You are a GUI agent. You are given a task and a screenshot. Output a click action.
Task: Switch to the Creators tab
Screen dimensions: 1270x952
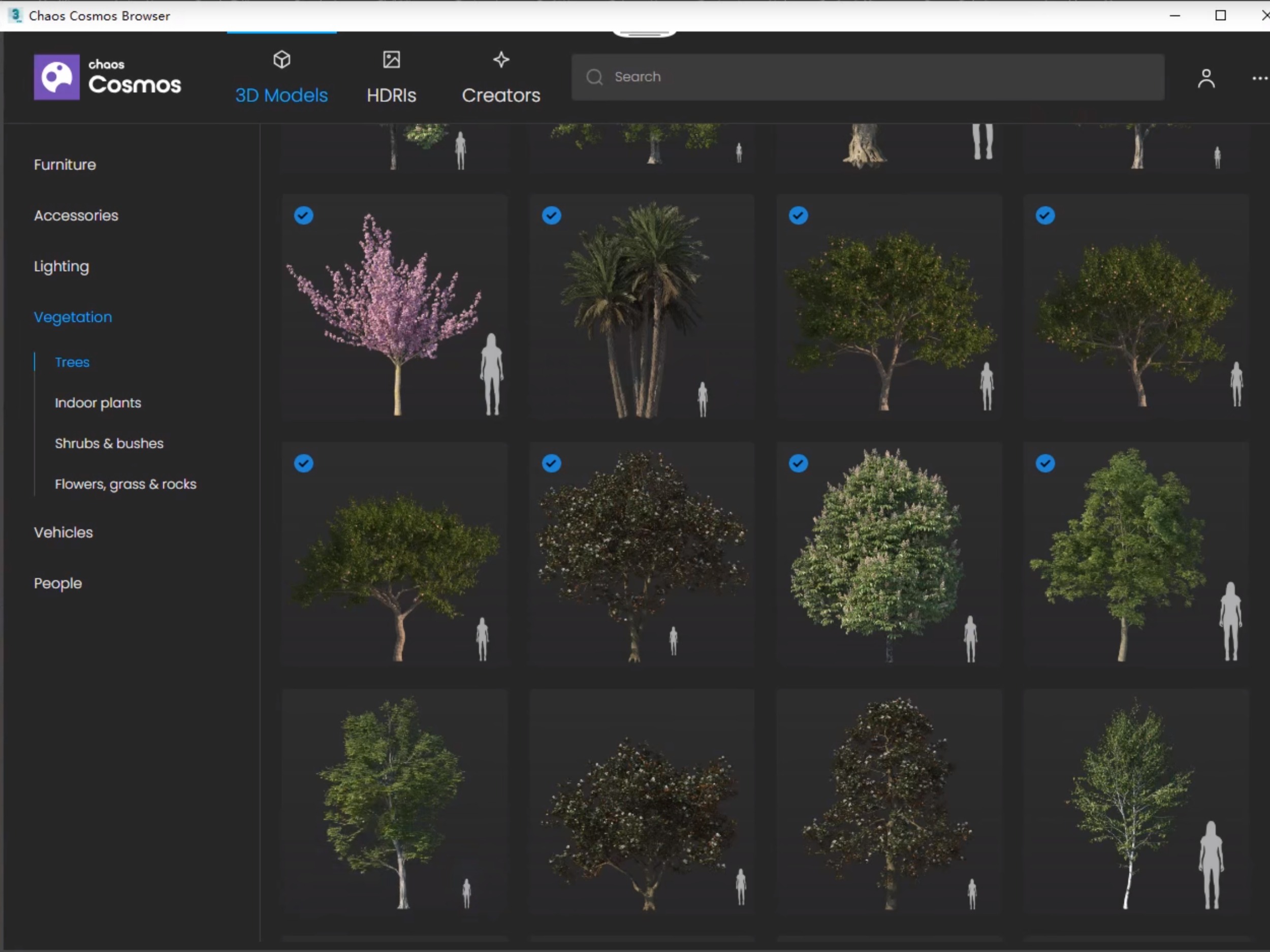pos(500,96)
